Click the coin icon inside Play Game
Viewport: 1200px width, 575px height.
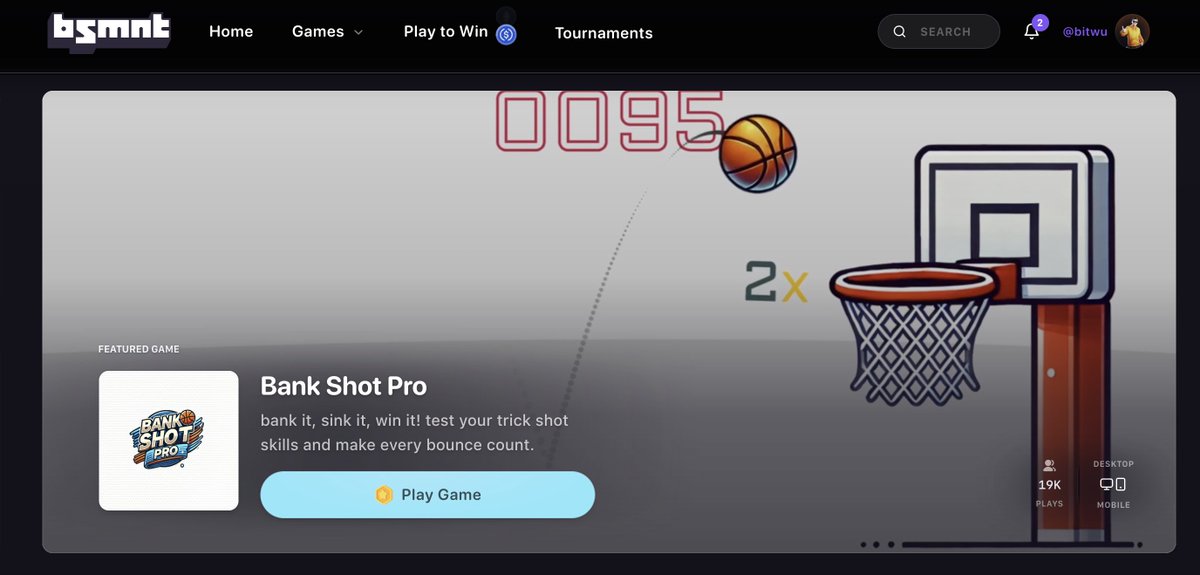click(x=384, y=495)
